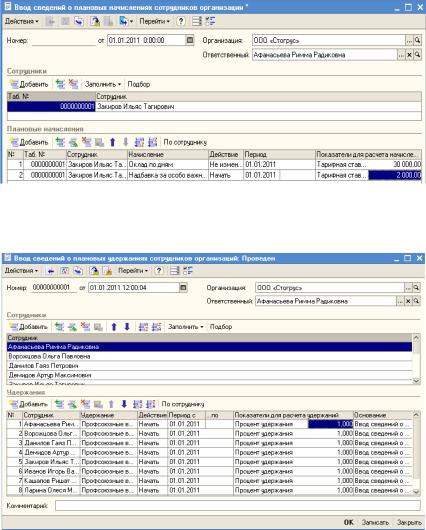Move row down in Удержания toolbar
426x530 pixels.
click(124, 404)
